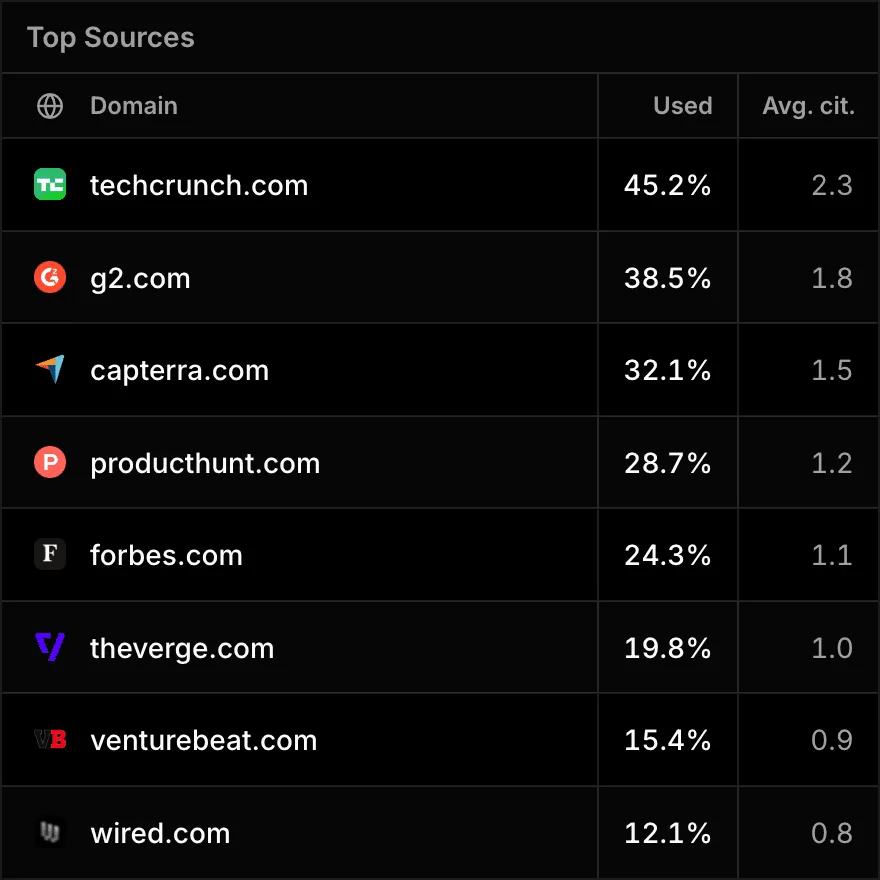The height and width of the screenshot is (880, 880).
Task: Open g2.com
Action: coord(140,278)
